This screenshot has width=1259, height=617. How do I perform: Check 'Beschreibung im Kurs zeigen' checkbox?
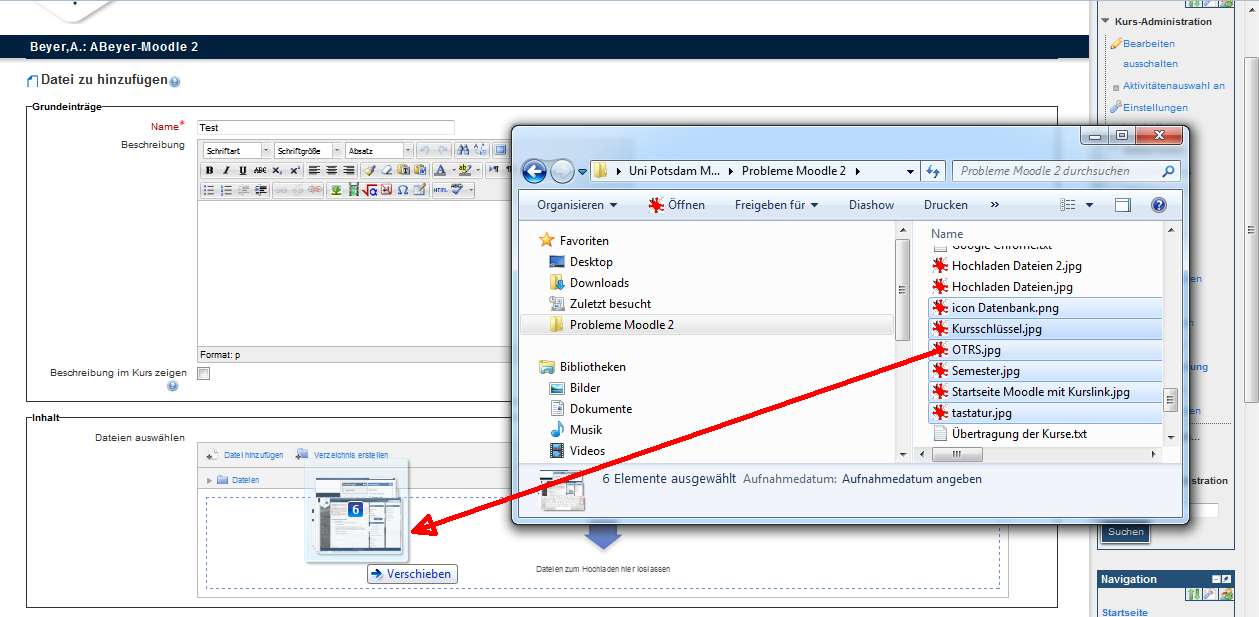204,374
